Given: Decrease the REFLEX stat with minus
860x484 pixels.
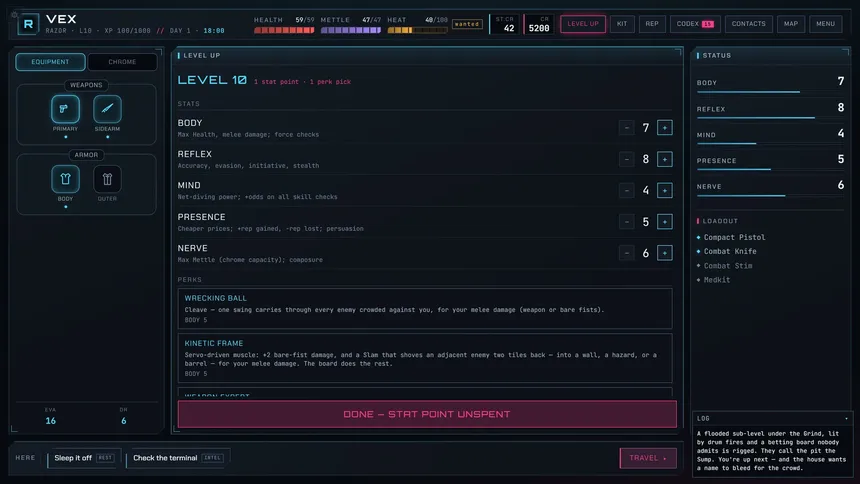Looking at the screenshot, I should coord(626,159).
